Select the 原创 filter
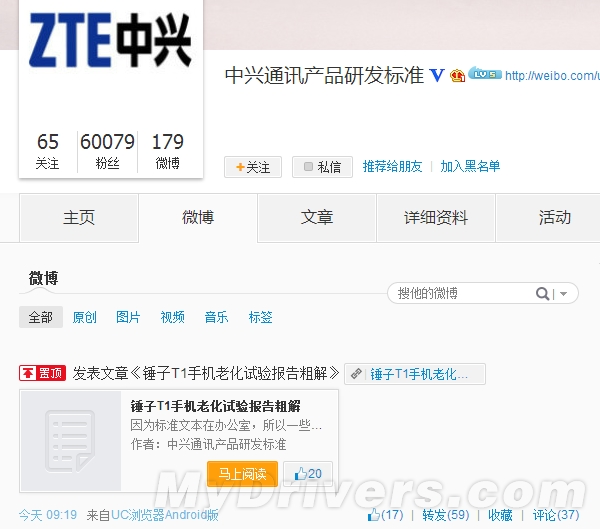 click(x=85, y=317)
